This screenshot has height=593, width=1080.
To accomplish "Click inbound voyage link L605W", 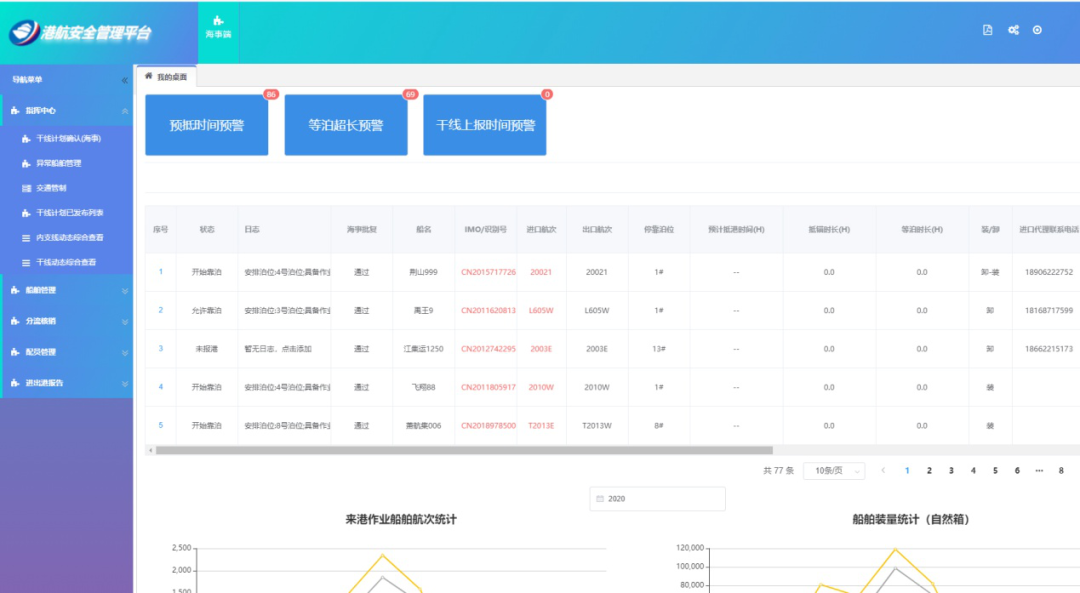I will click(x=541, y=311).
